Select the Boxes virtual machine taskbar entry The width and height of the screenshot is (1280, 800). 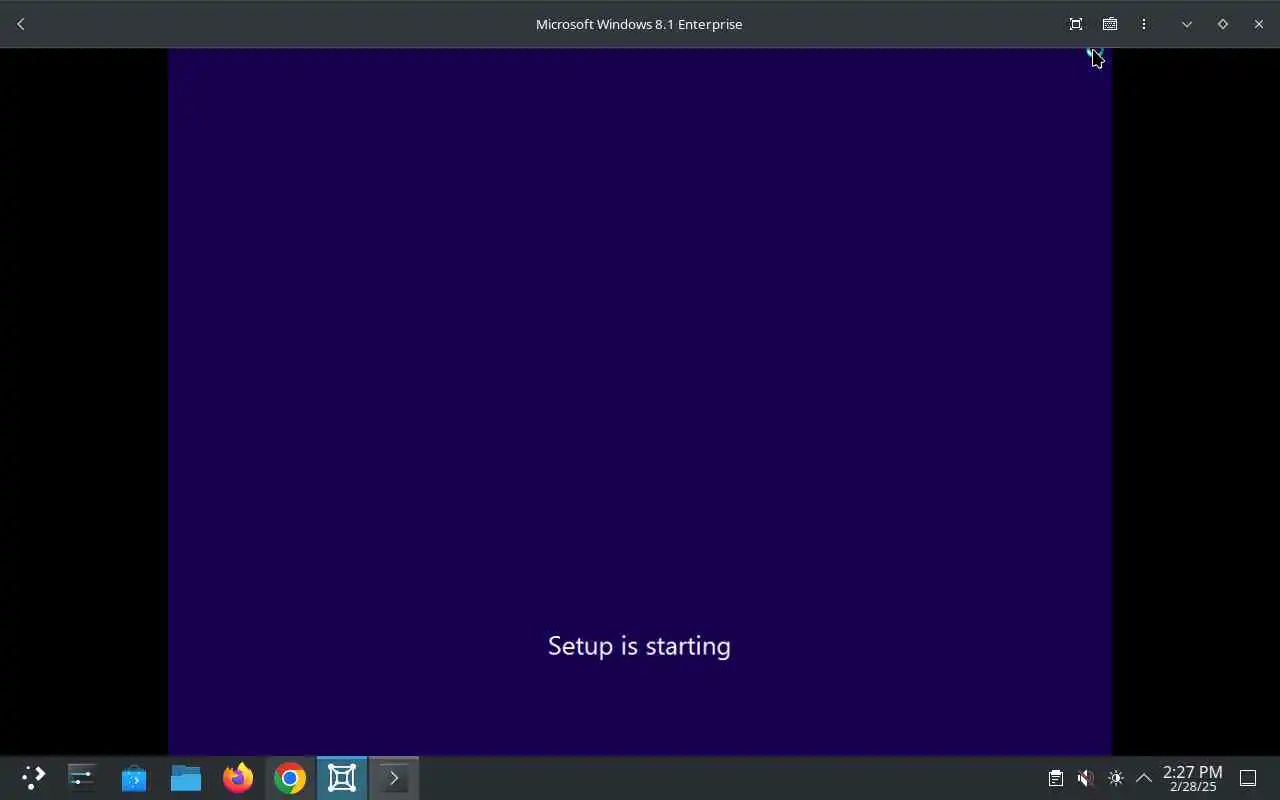coord(342,778)
